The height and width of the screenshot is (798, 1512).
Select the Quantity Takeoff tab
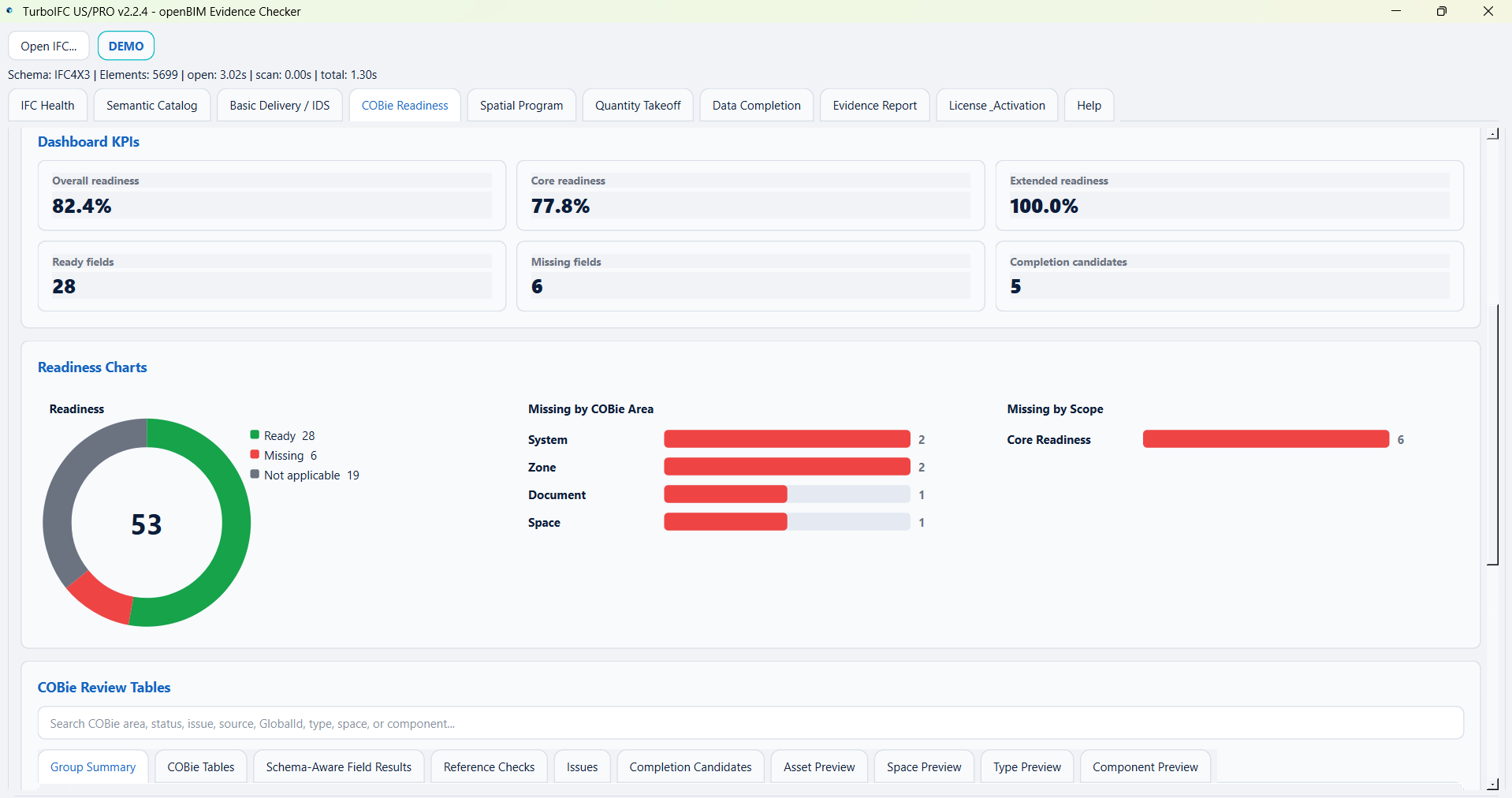point(638,106)
